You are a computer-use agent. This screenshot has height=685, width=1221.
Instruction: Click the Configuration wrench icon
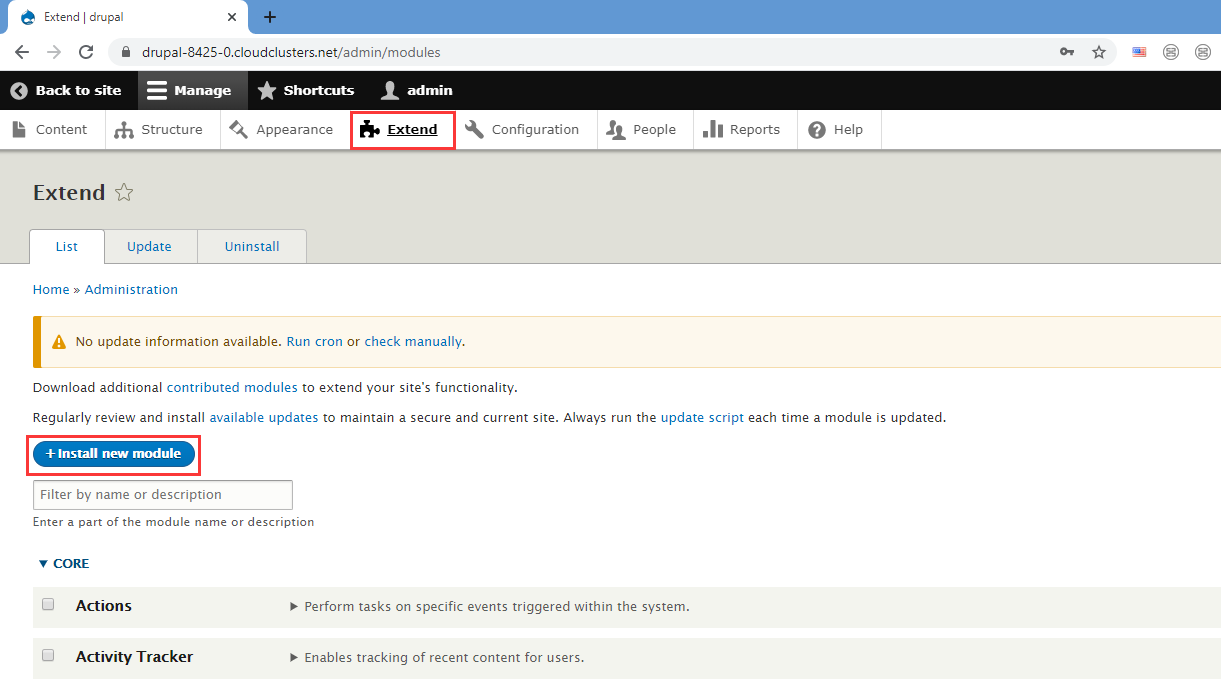coord(475,130)
